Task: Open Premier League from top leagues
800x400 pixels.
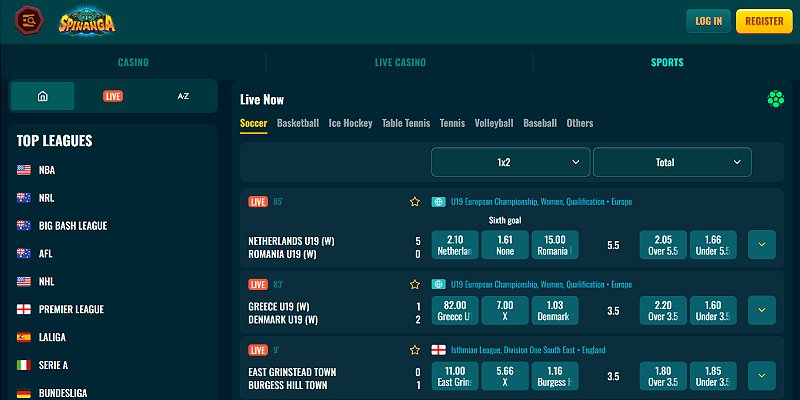Action: click(x=71, y=309)
